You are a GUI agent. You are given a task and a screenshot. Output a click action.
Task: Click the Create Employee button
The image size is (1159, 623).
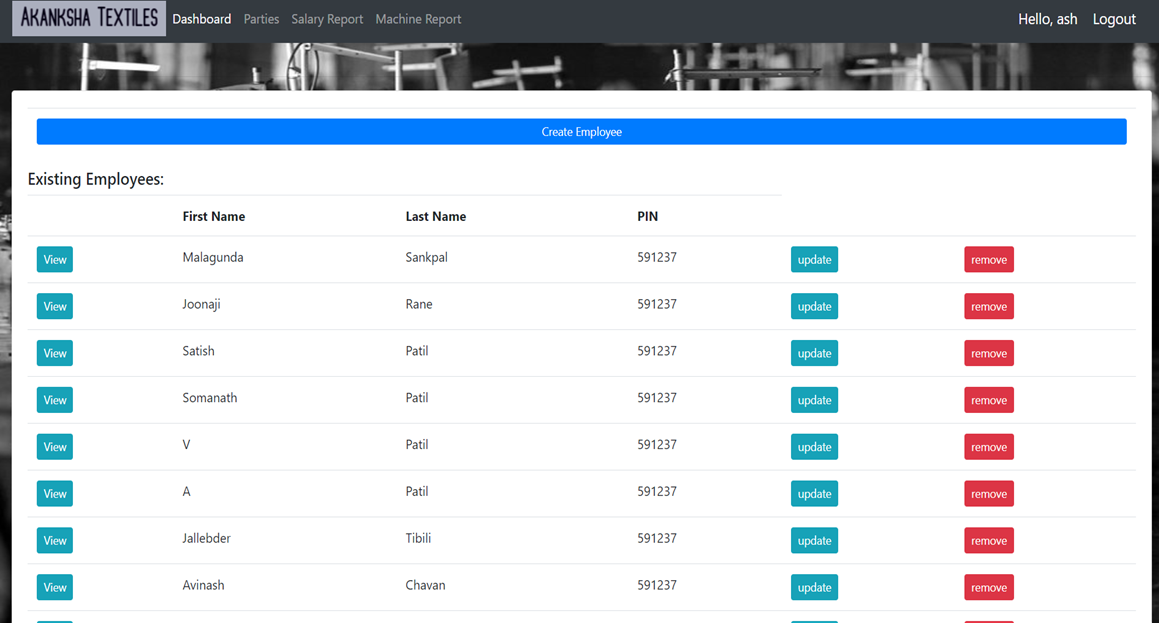click(x=581, y=131)
